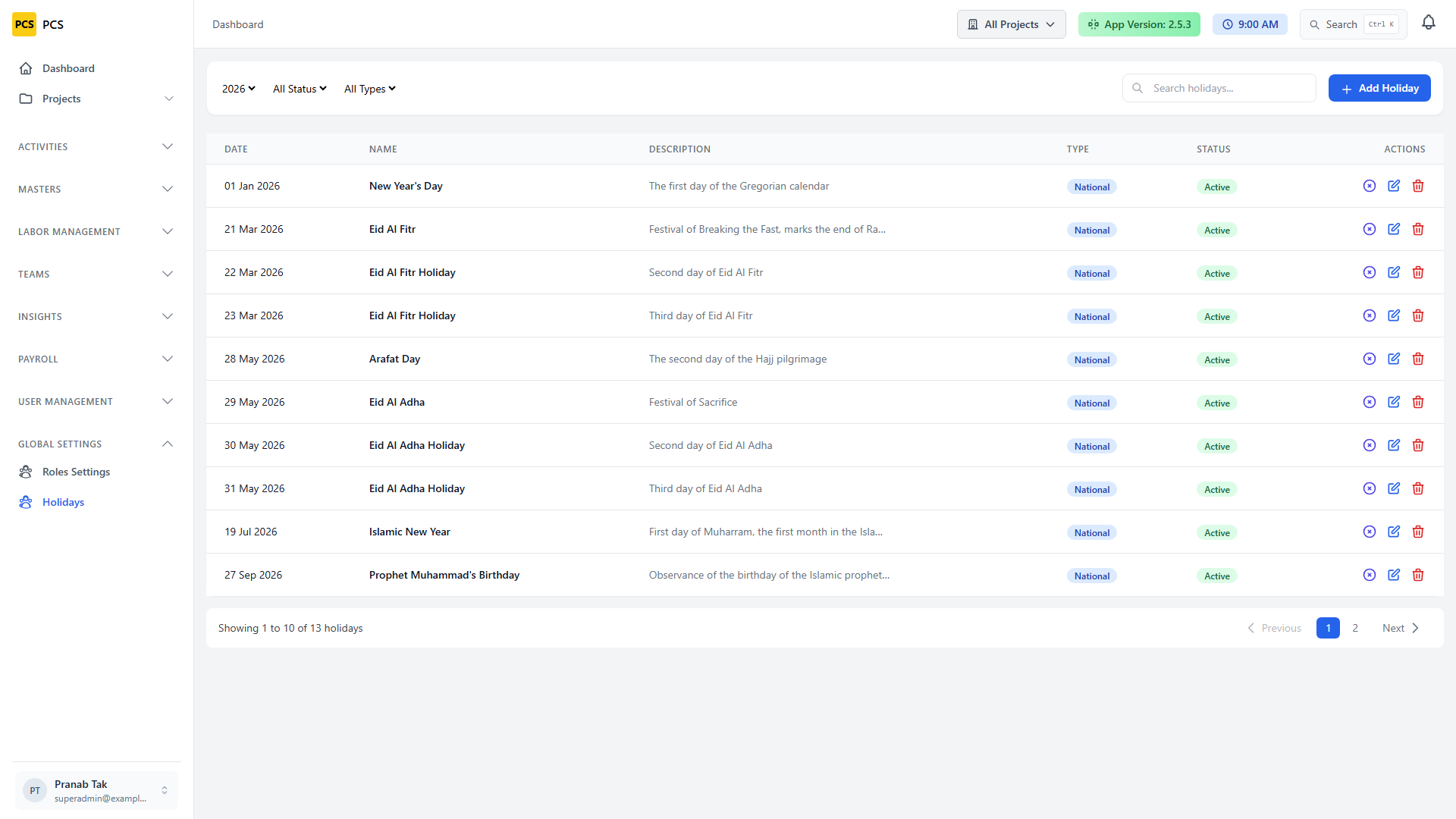
Task: Expand the Projects sidebar item
Action: pyautogui.click(x=96, y=99)
